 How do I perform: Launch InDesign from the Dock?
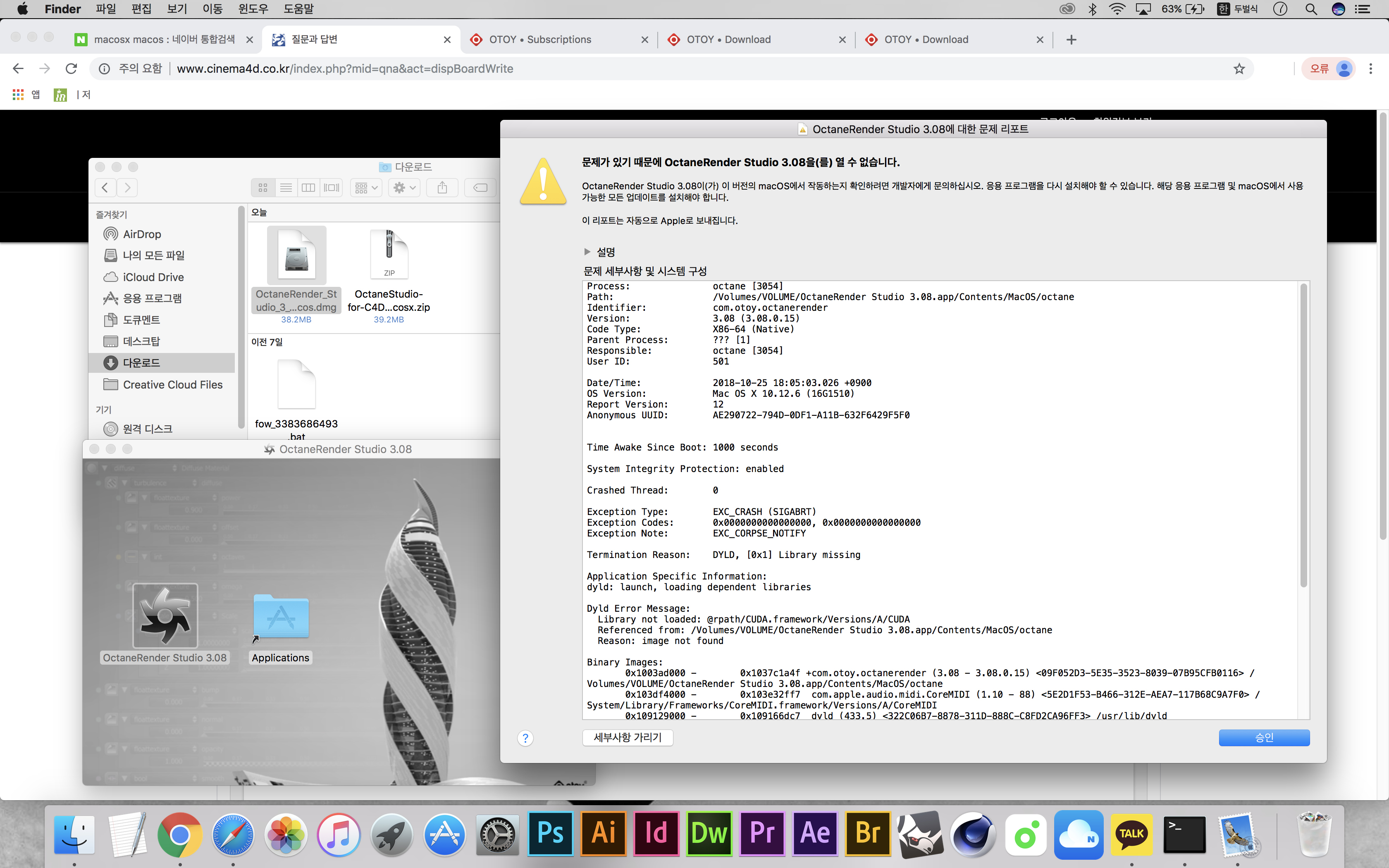[656, 834]
